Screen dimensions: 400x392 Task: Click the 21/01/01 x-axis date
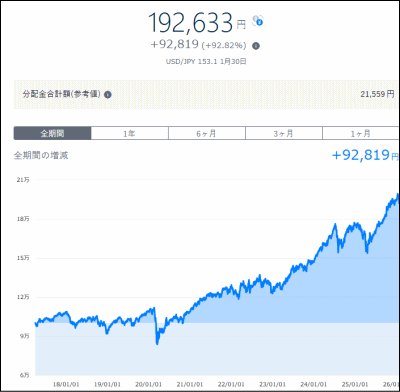click(190, 384)
